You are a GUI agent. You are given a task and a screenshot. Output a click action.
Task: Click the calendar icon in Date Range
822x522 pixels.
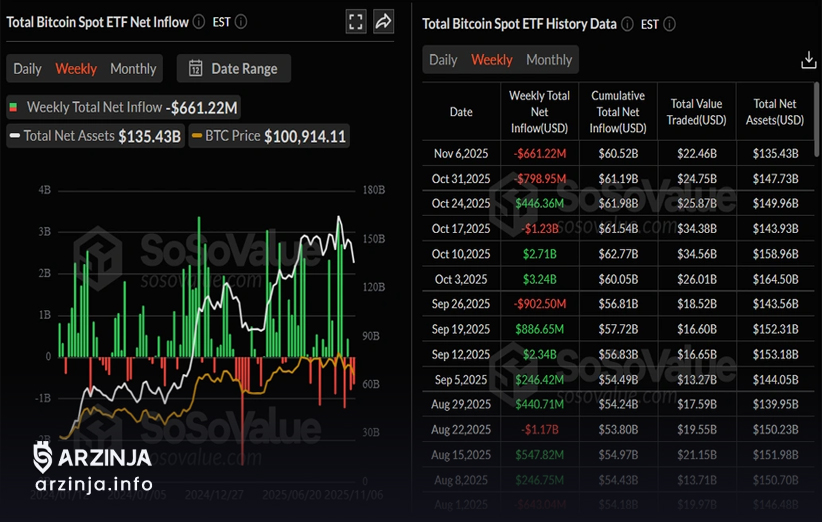[x=195, y=69]
